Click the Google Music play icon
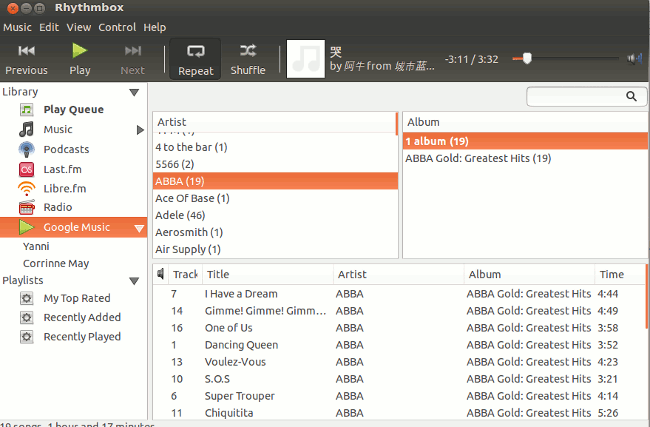 tap(27, 227)
